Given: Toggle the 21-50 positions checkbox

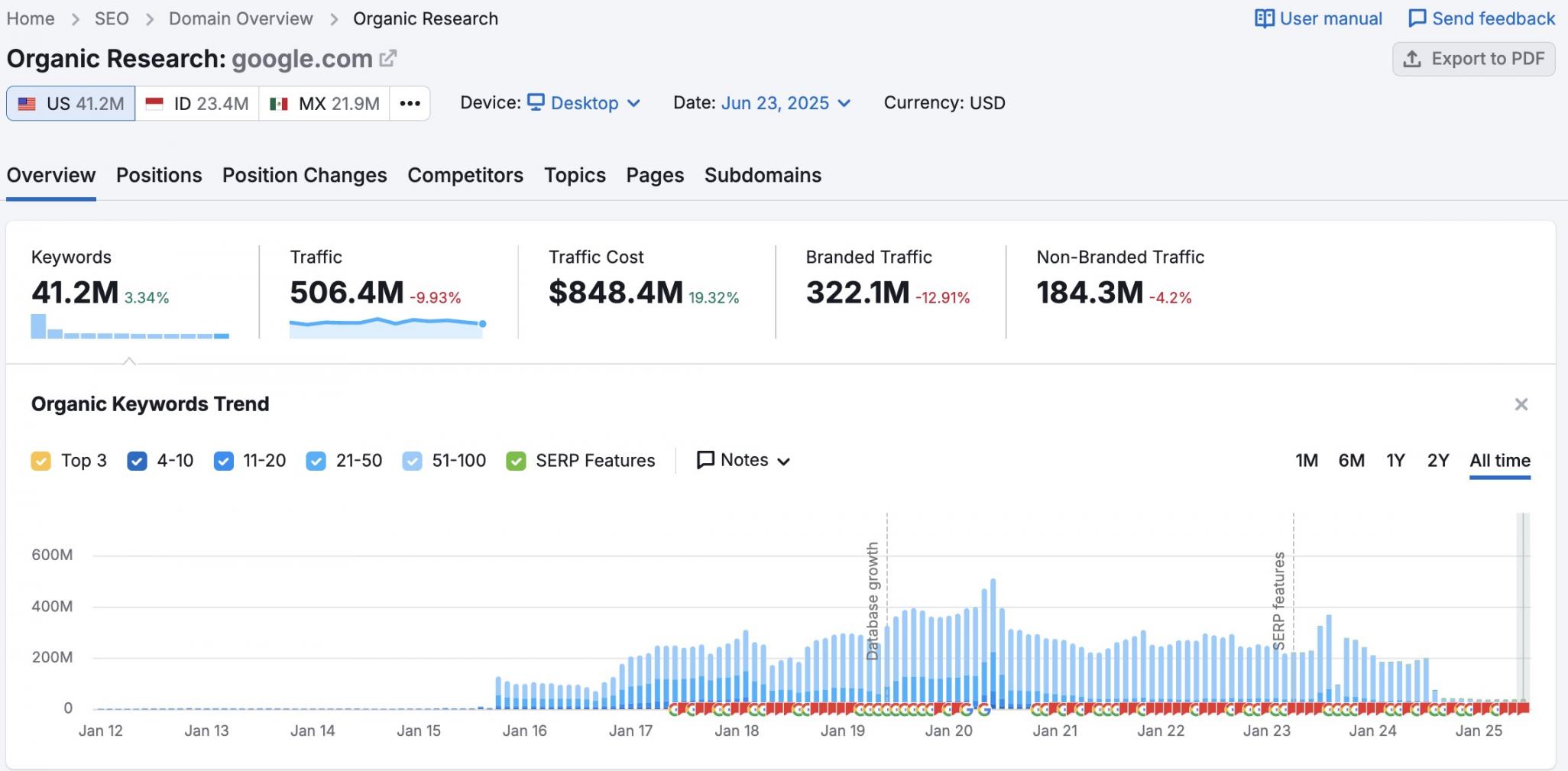Looking at the screenshot, I should (316, 461).
